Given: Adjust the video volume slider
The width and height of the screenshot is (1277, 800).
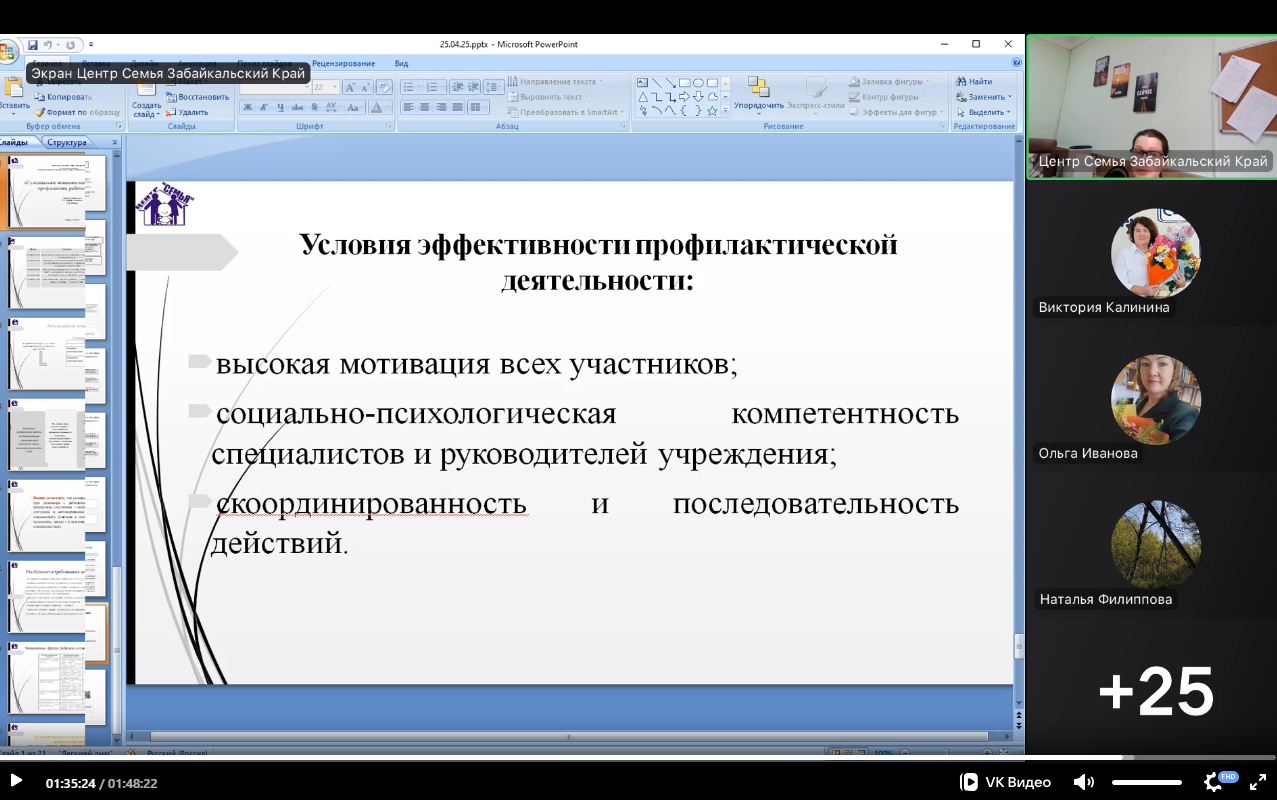Looking at the screenshot, I should point(1146,782).
